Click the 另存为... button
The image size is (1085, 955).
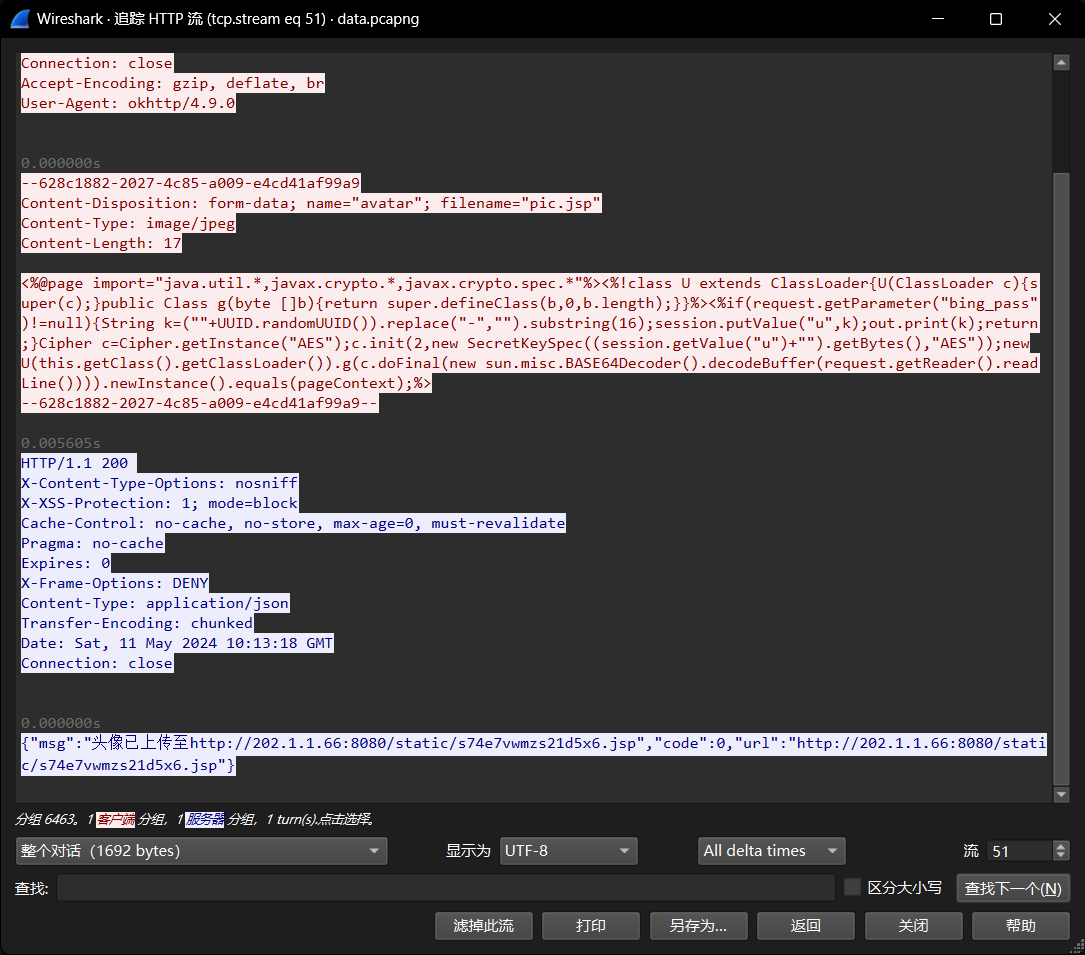tap(698, 926)
